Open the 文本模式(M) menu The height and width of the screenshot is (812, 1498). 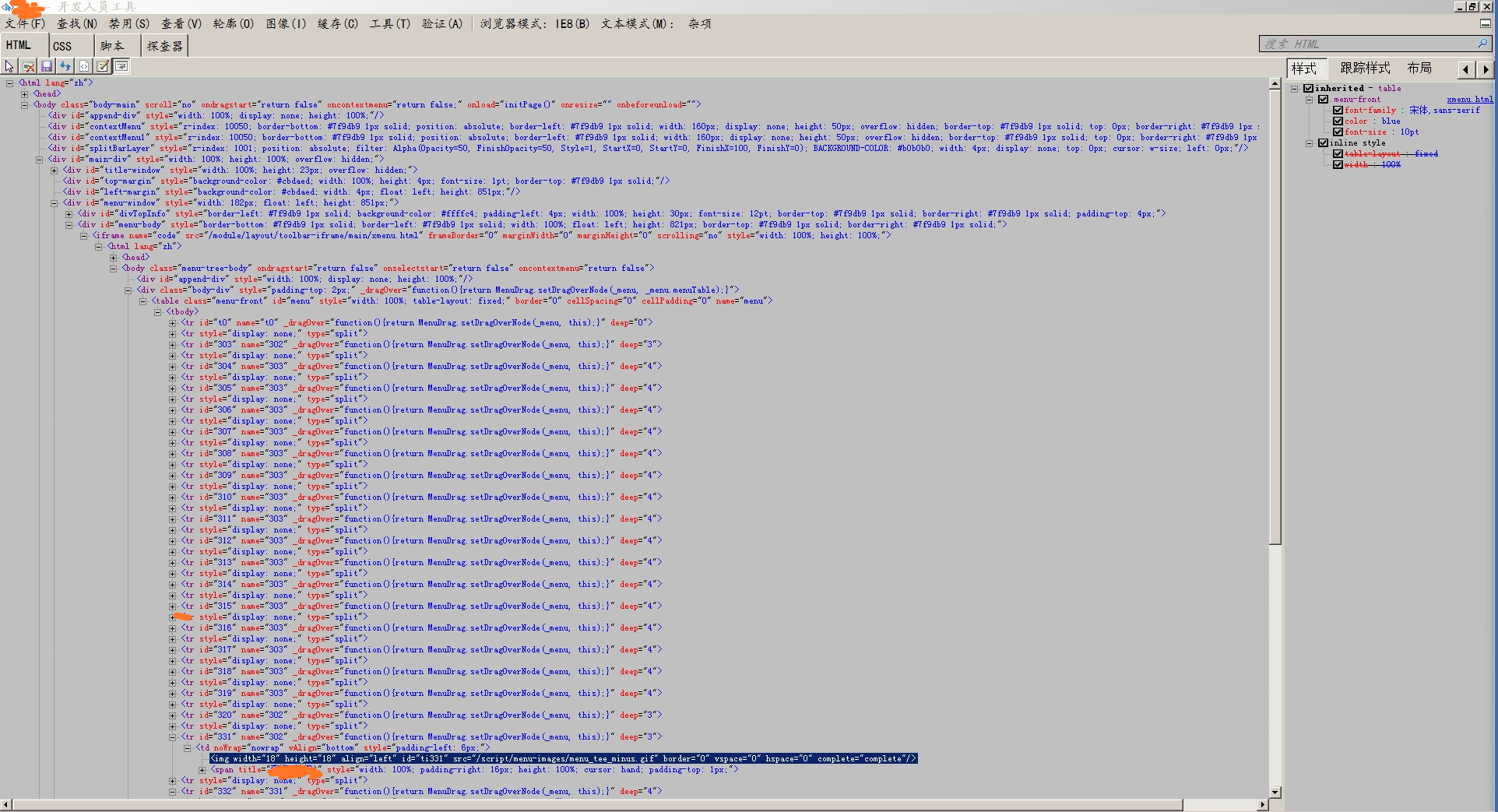[x=637, y=24]
